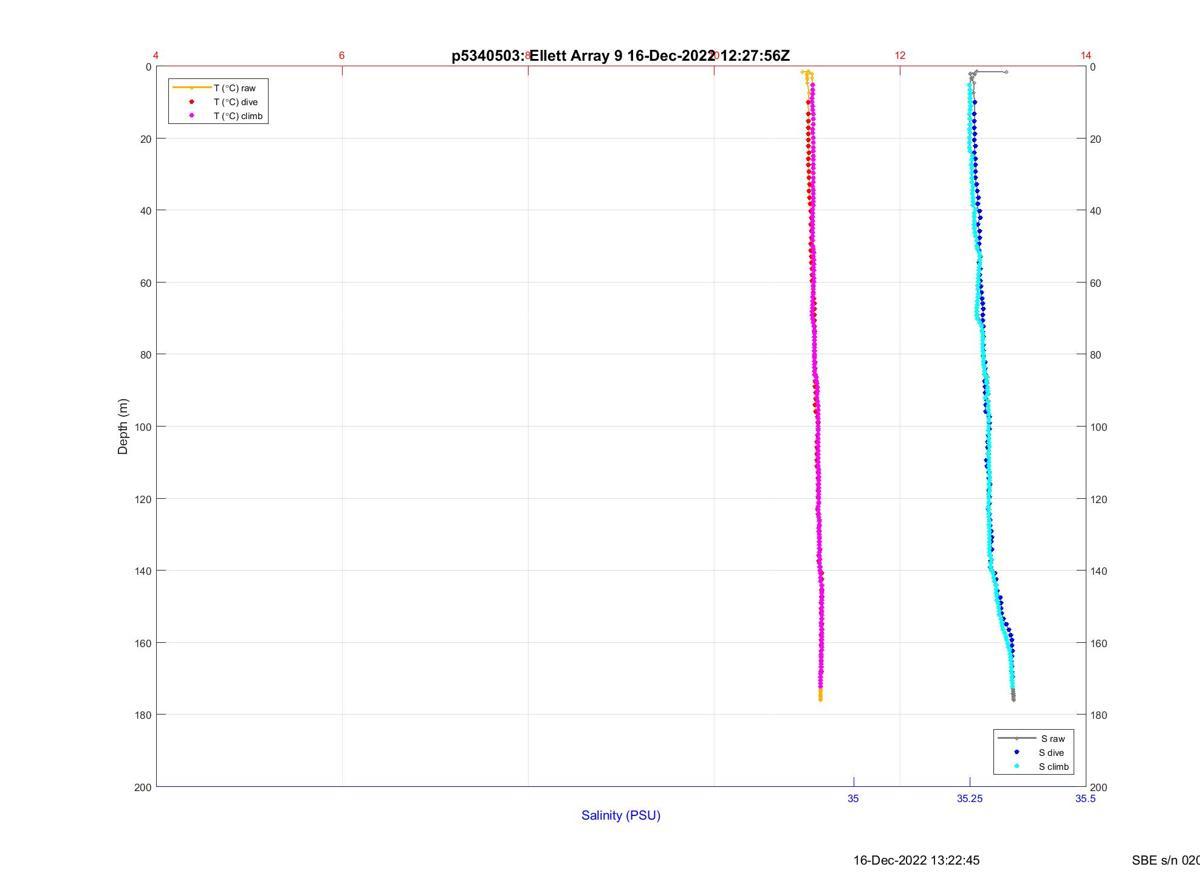
Task: Click '20' on the left depth axis
Action: (x=146, y=139)
